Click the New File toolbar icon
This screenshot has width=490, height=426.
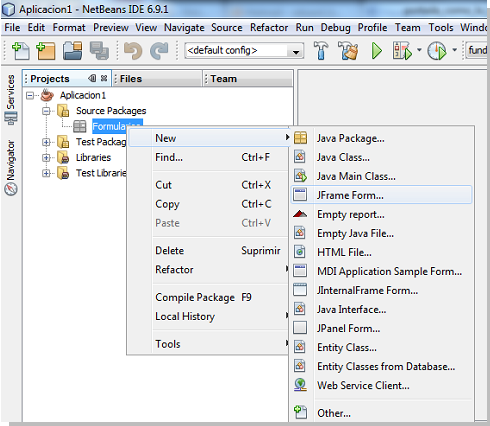[21, 51]
